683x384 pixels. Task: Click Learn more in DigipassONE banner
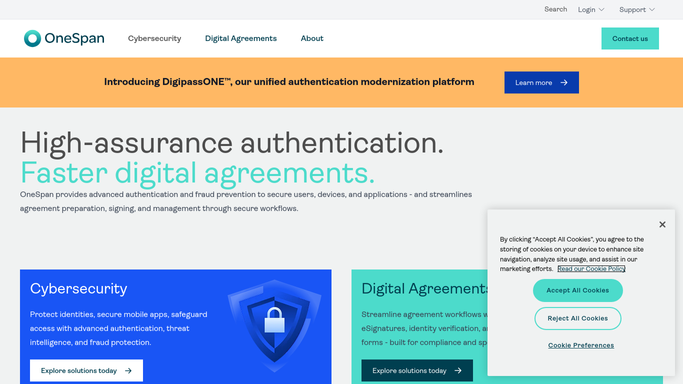pos(541,82)
